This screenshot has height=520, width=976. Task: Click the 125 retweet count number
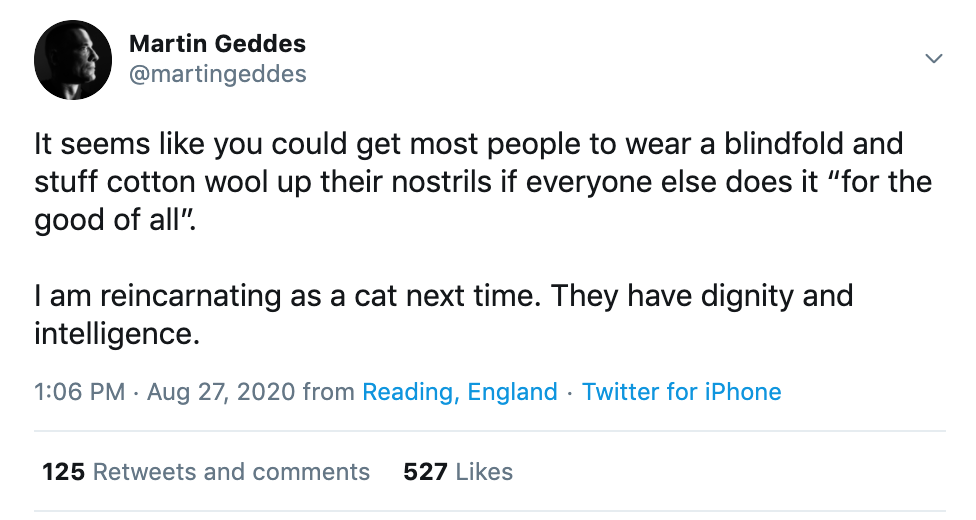(63, 472)
